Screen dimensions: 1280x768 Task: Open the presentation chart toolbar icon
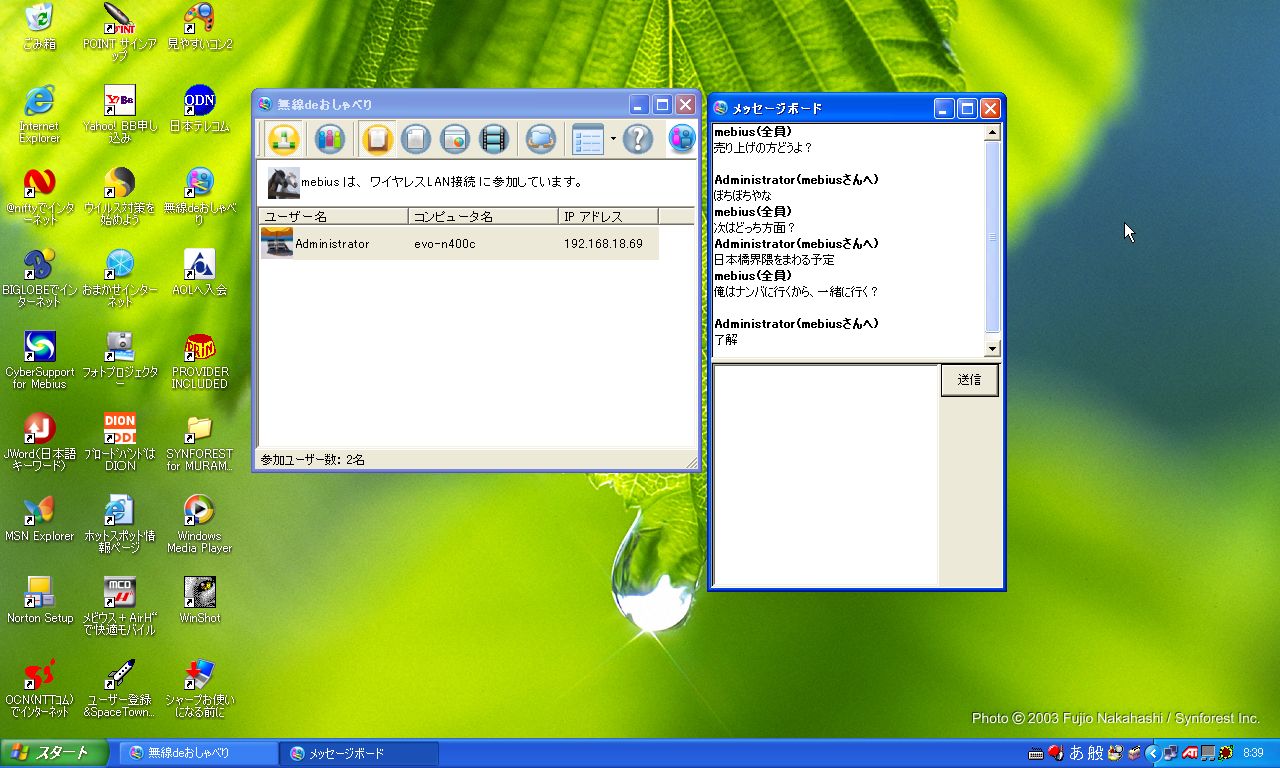point(455,139)
